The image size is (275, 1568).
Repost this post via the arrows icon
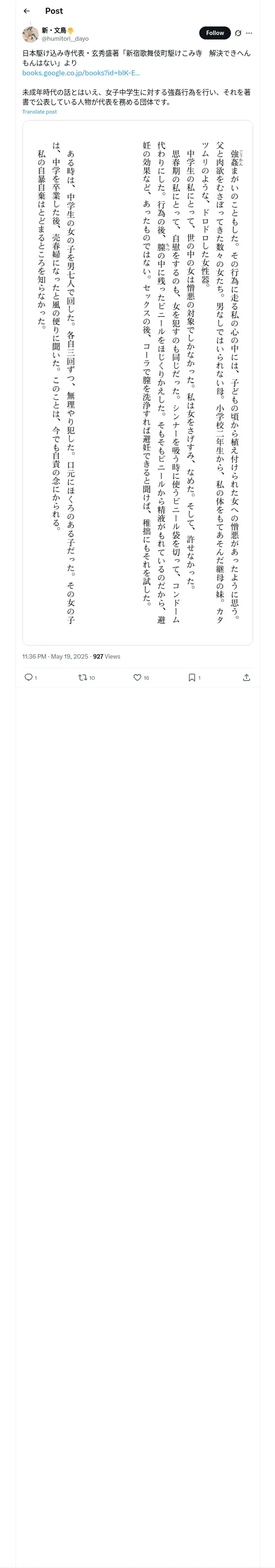(x=82, y=677)
